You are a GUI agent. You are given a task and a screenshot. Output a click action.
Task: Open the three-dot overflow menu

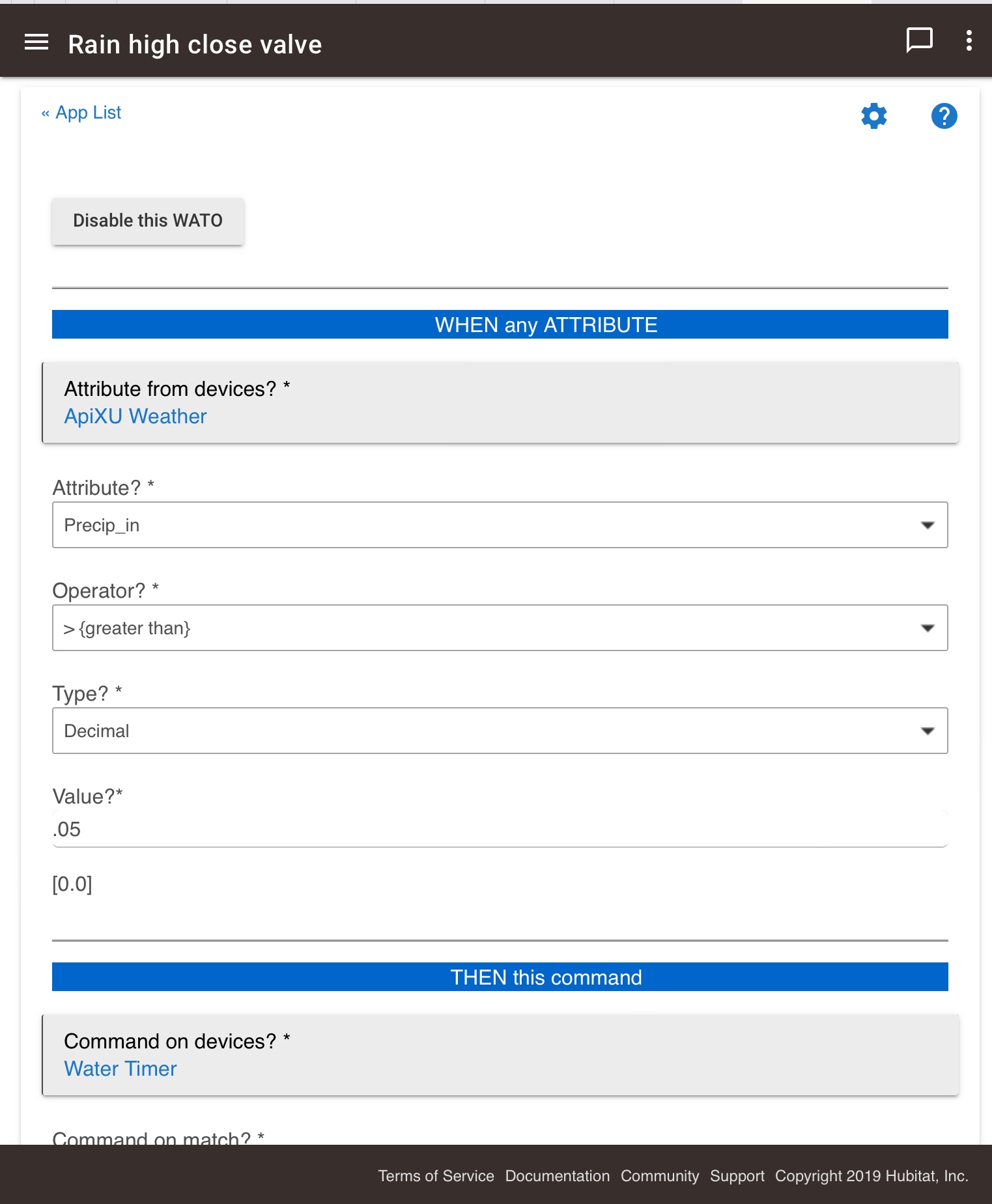(x=969, y=40)
